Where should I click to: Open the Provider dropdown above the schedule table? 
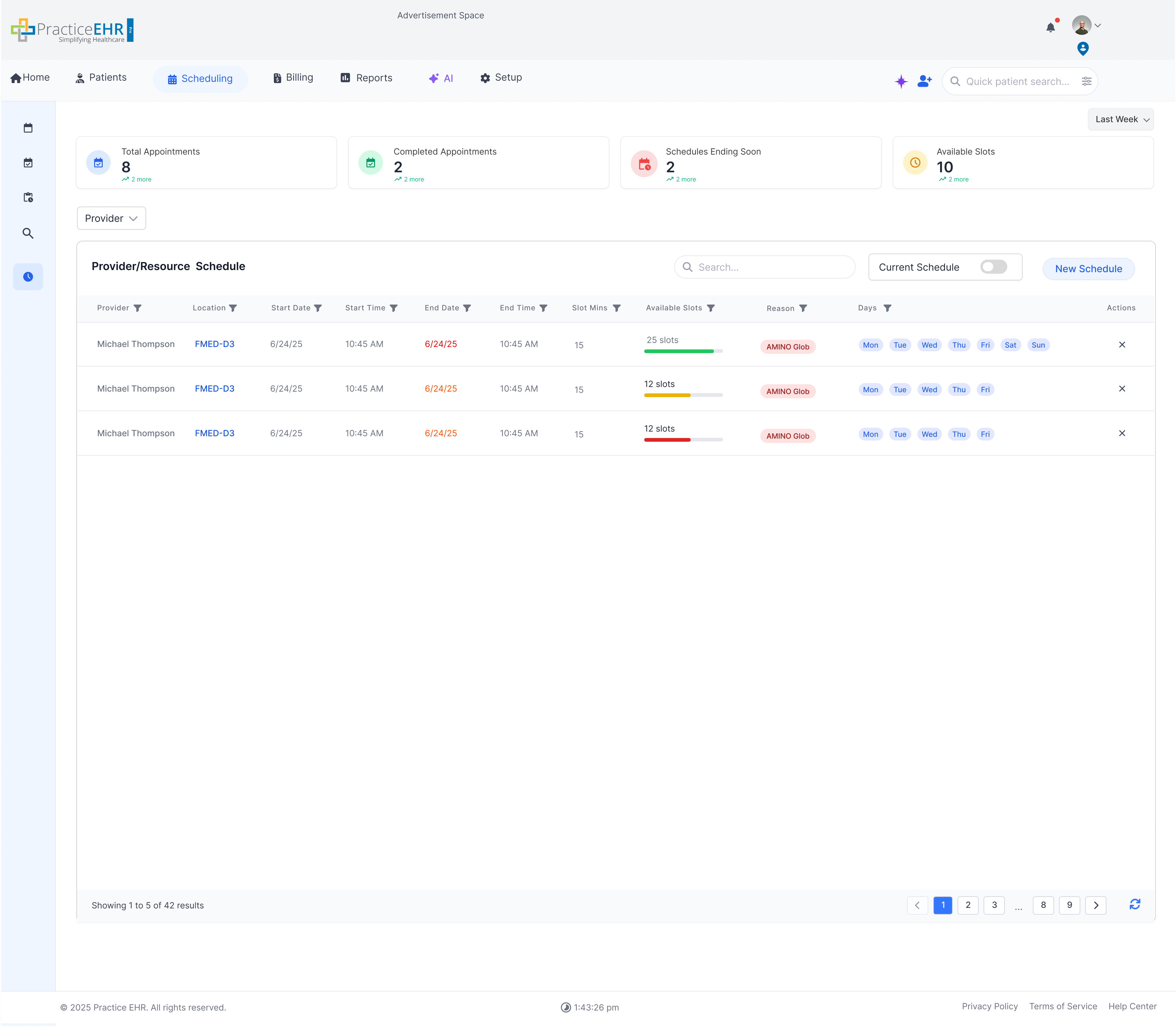pyautogui.click(x=111, y=218)
